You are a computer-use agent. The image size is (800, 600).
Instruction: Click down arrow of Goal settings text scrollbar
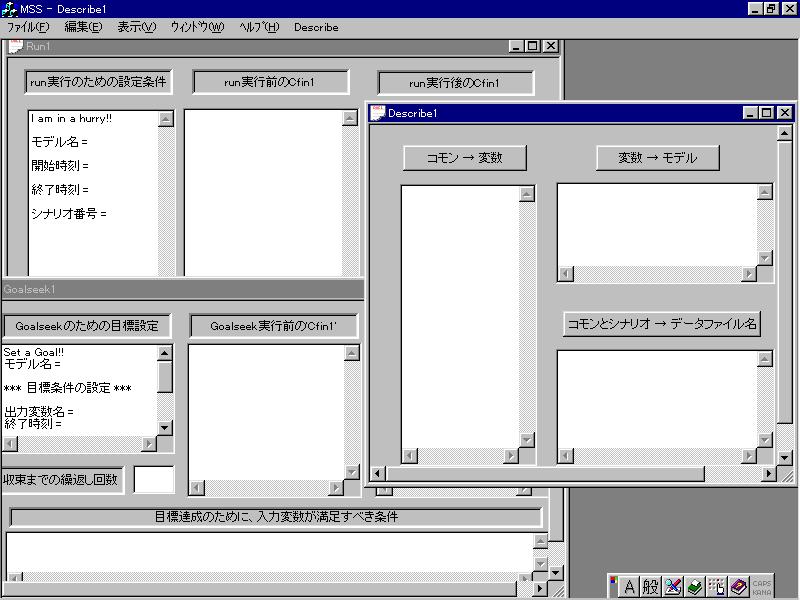click(x=165, y=428)
